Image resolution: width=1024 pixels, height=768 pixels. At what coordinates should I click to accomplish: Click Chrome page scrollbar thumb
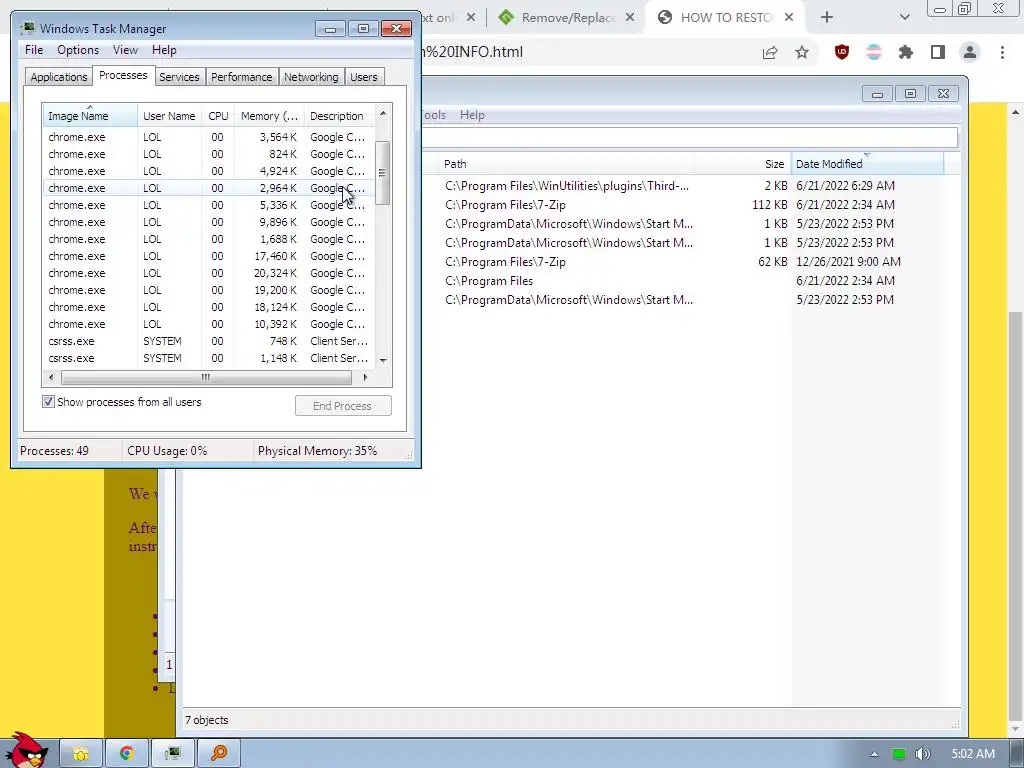pyautogui.click(x=1015, y=516)
